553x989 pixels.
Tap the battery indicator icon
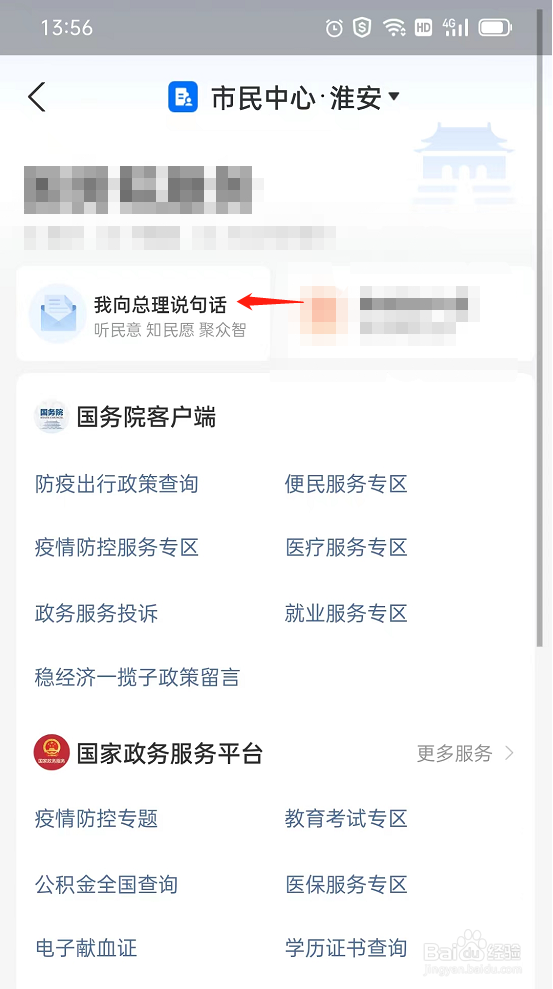tap(496, 27)
